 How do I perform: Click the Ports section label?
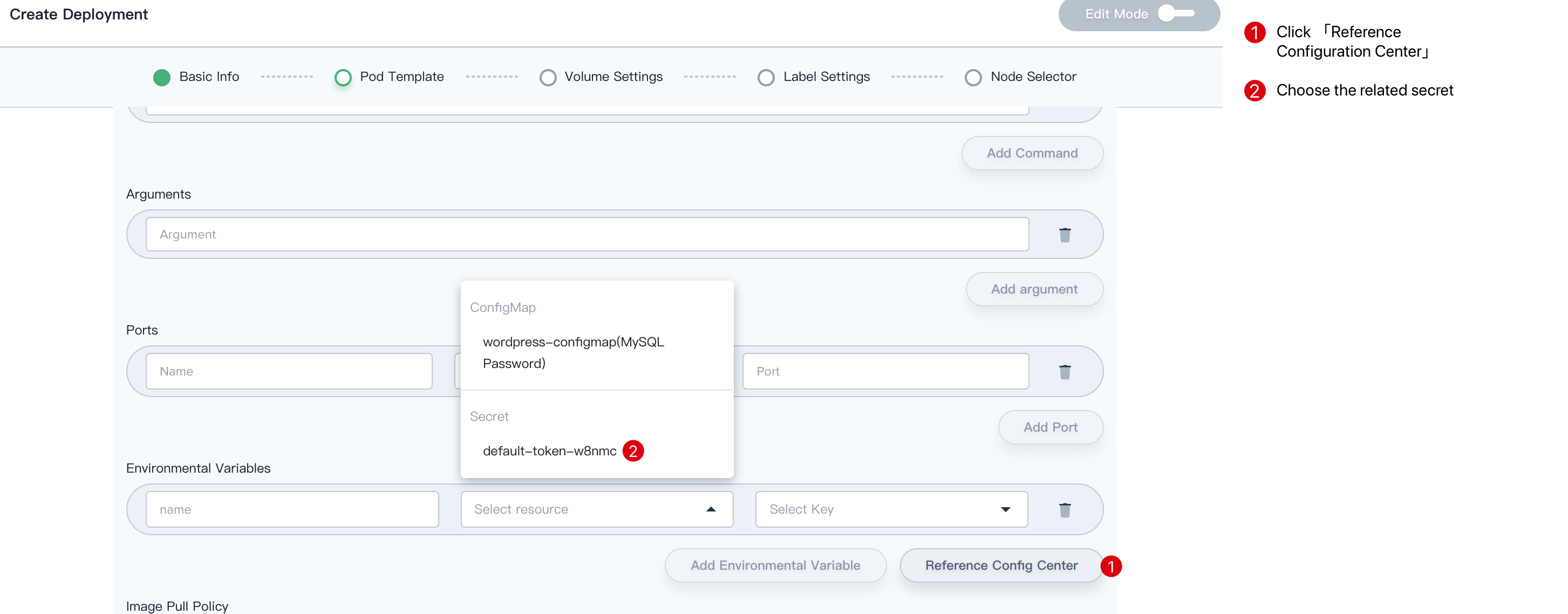point(141,330)
